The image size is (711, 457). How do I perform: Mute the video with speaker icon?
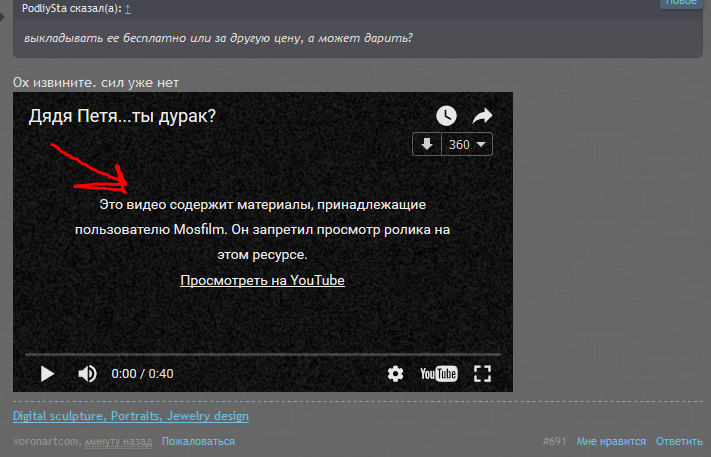[x=88, y=374]
